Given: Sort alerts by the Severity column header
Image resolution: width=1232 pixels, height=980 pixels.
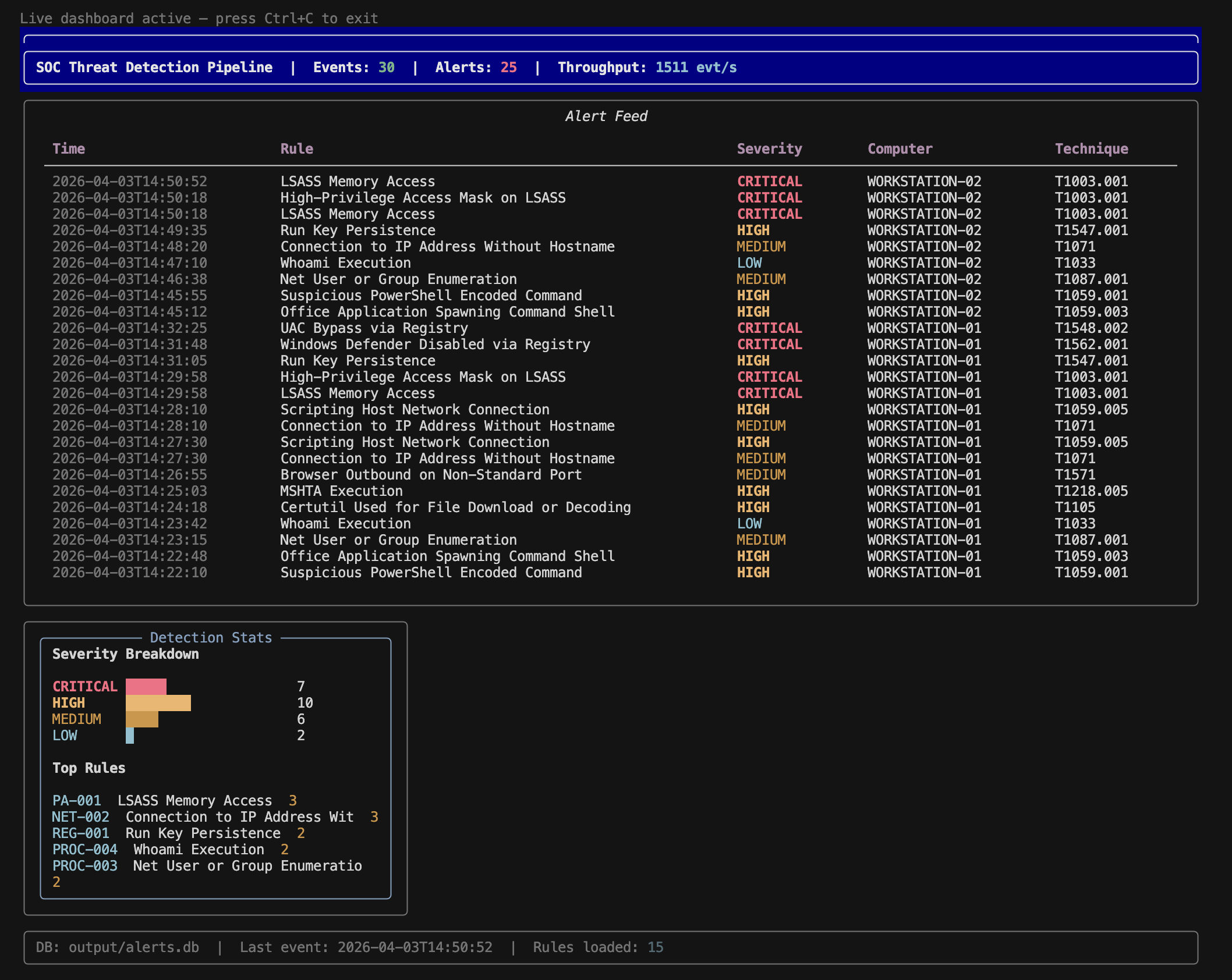Looking at the screenshot, I should tap(769, 148).
